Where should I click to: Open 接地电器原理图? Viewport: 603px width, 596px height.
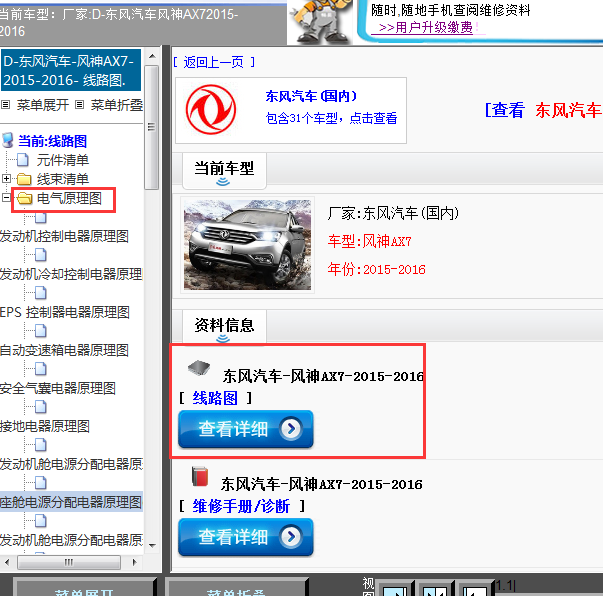pos(45,426)
